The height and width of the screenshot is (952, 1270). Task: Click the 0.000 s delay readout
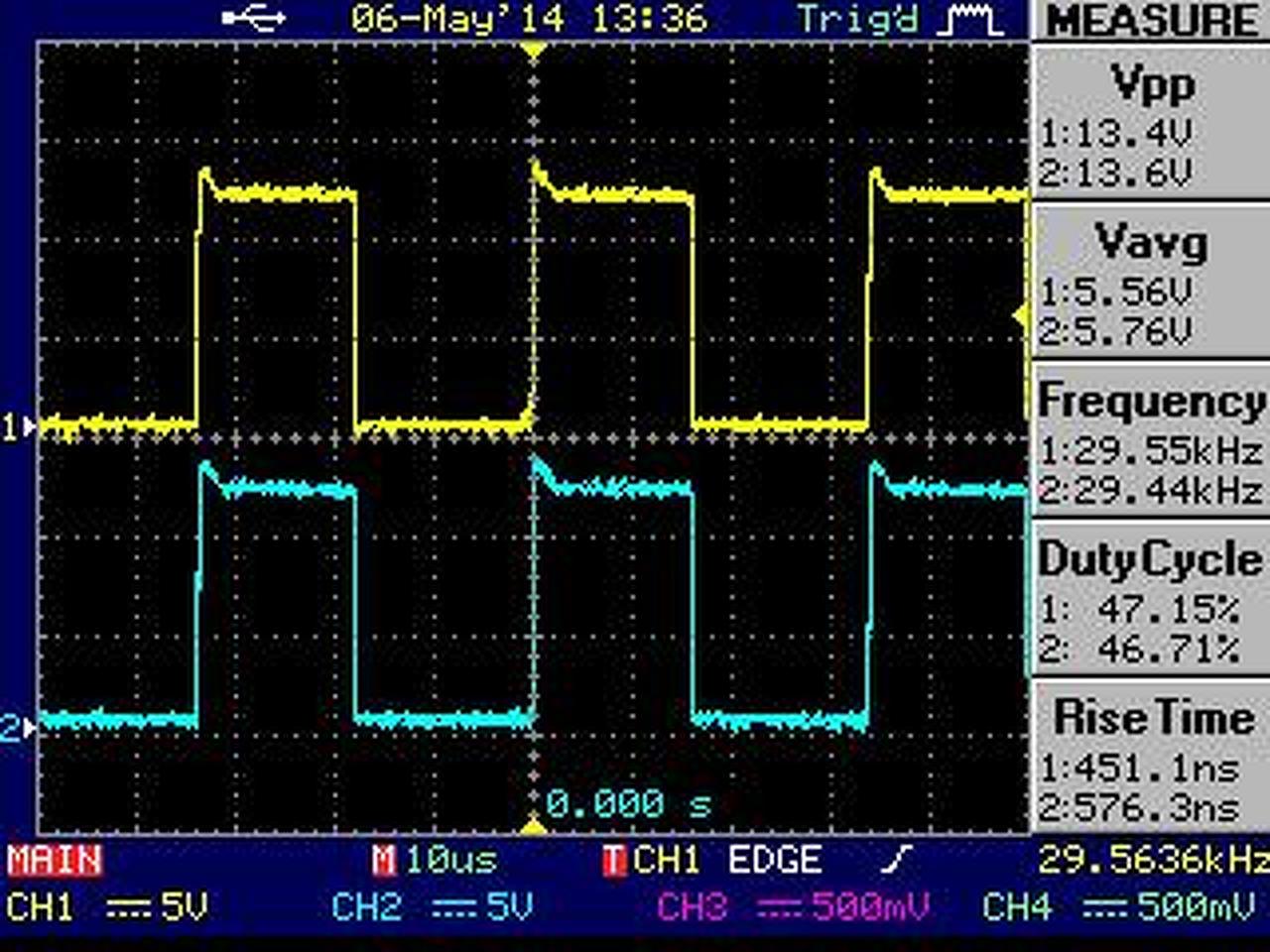[629, 803]
